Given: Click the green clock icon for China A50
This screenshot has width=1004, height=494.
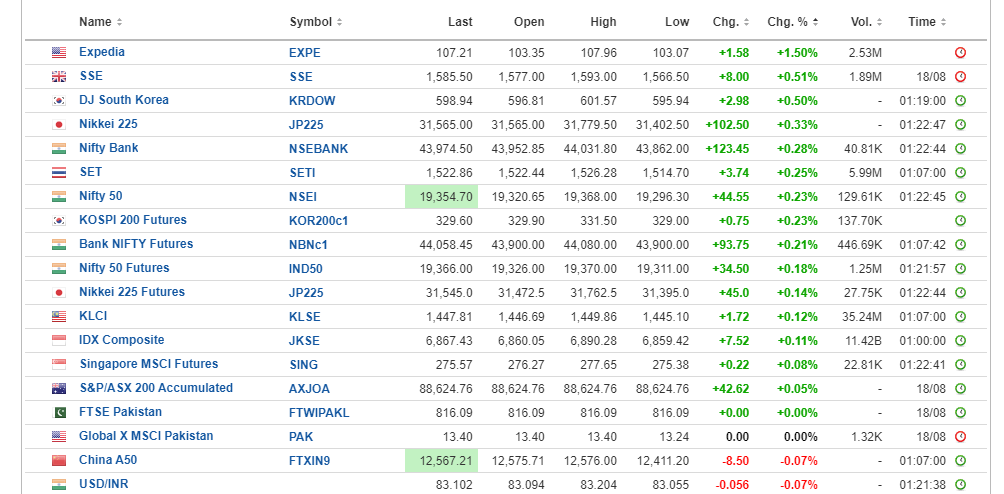Looking at the screenshot, I should pos(960,461).
